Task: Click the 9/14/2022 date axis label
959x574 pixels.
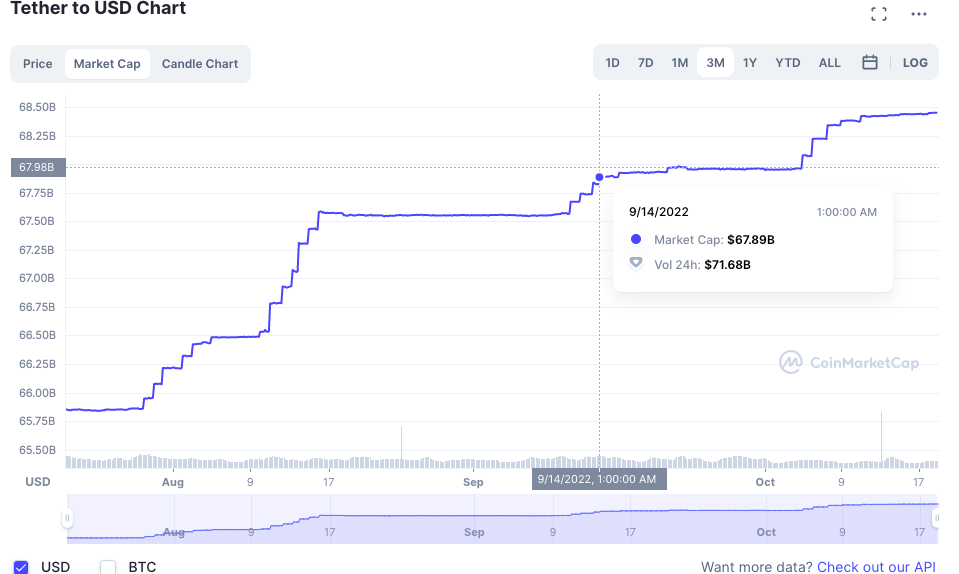Action: click(599, 479)
